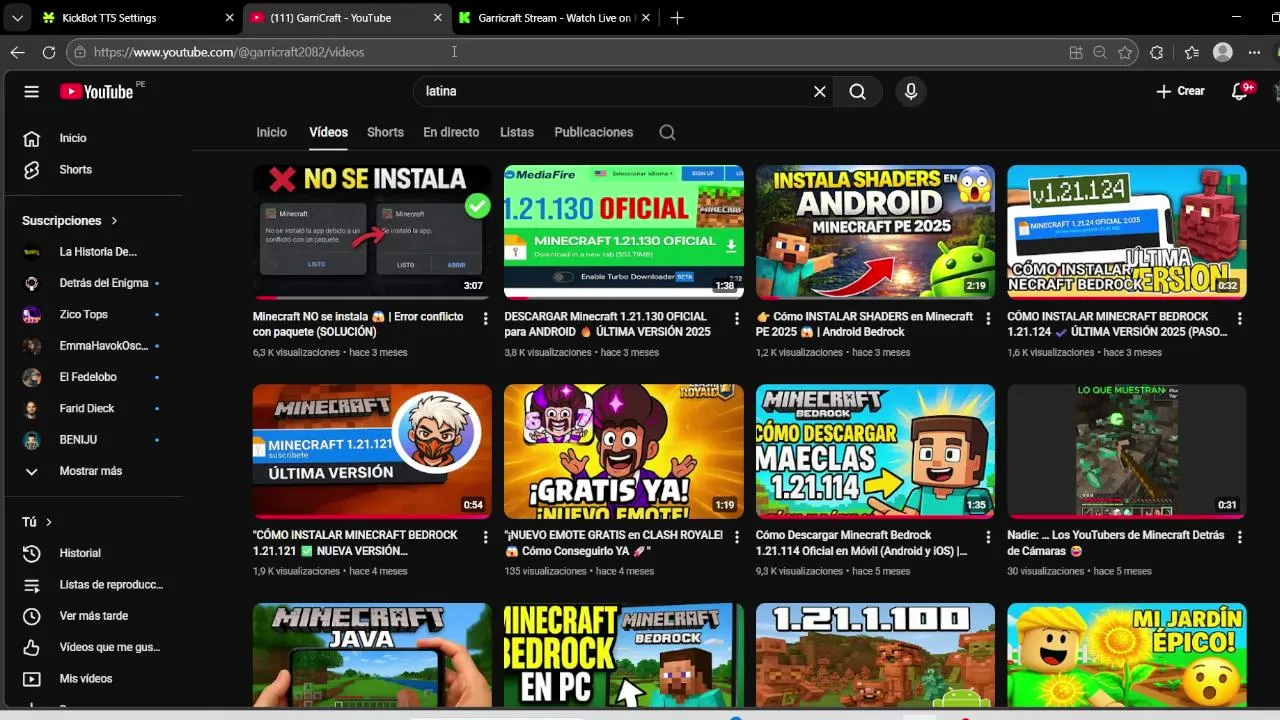Open browser favorites list icon
1280x720 pixels.
pos(1191,52)
